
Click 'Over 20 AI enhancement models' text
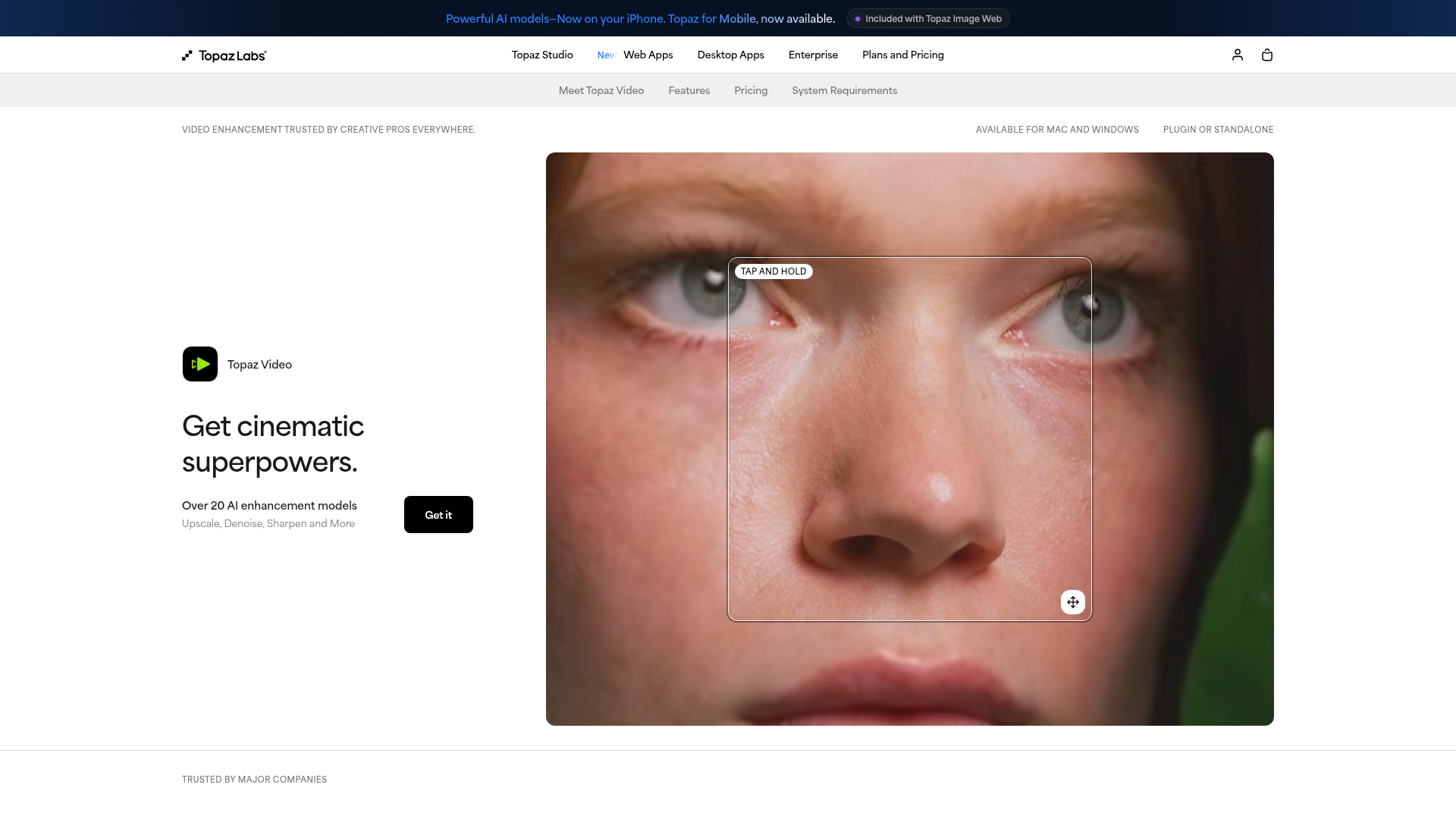click(269, 506)
